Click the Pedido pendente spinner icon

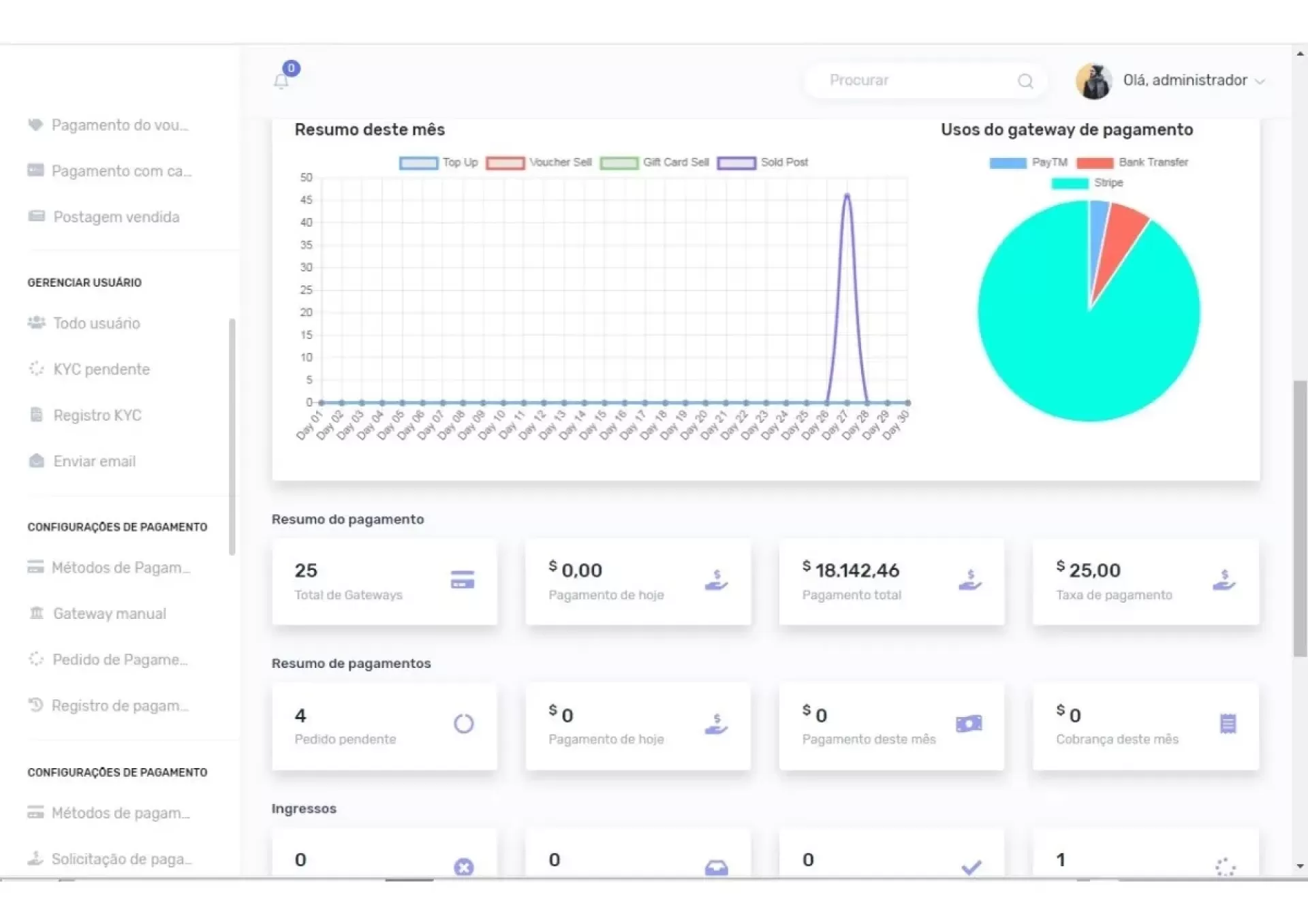[x=464, y=724]
